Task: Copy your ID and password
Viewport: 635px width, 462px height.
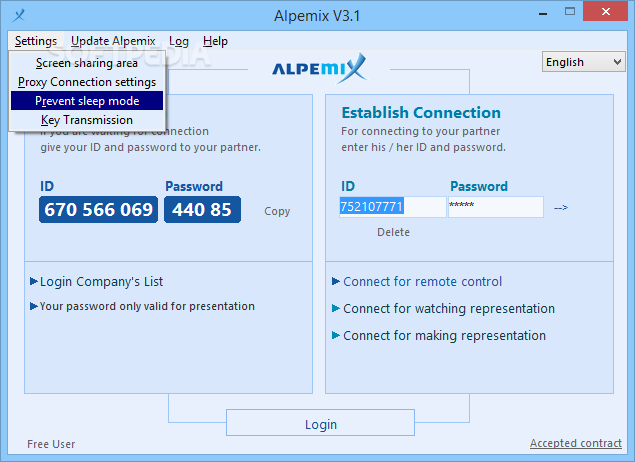Action: tap(277, 211)
